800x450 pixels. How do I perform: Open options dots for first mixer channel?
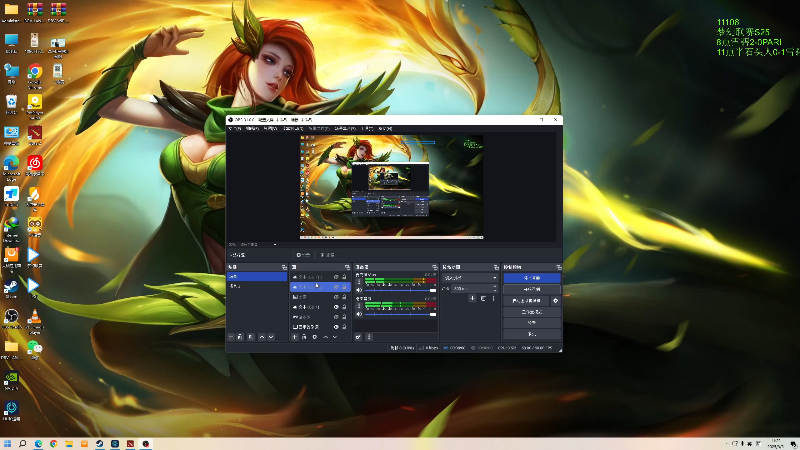tap(359, 282)
